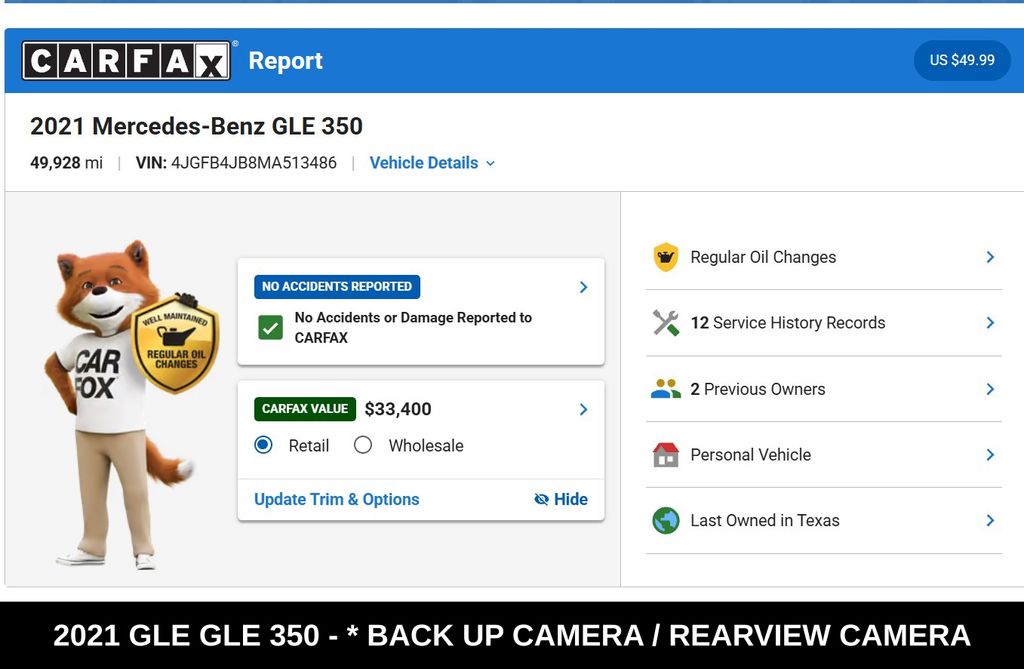Click the Last Owned in Texas text

click(x=765, y=521)
